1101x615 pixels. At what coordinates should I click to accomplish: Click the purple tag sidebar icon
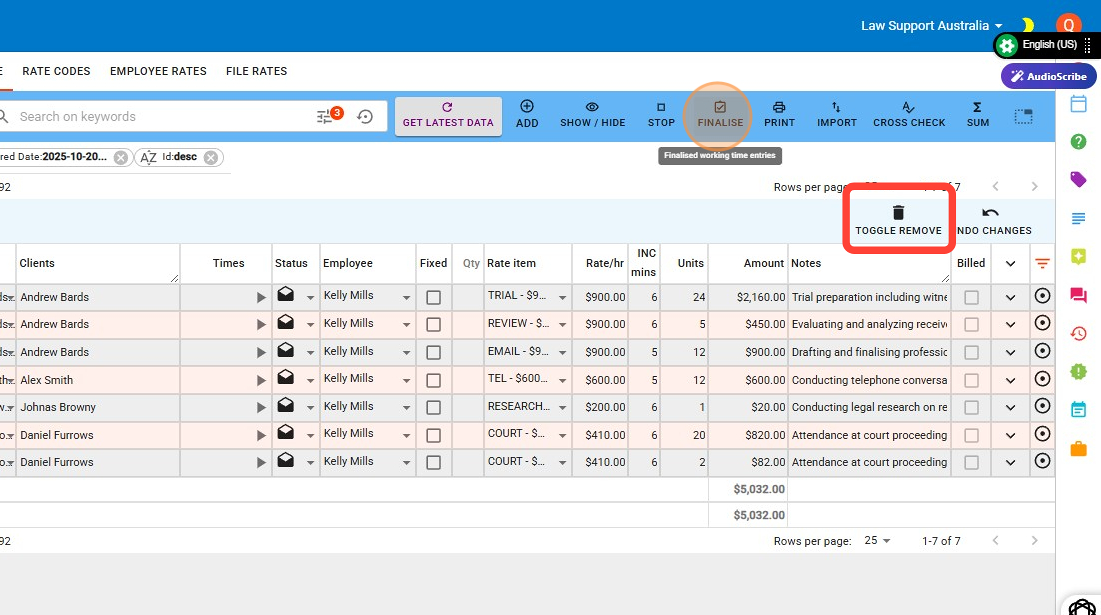coord(1078,180)
